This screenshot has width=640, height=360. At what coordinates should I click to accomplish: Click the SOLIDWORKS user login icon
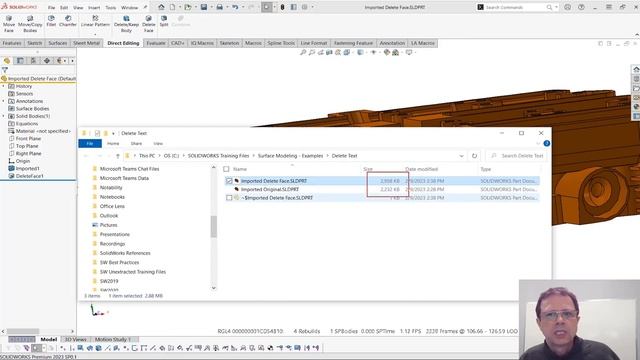567,7
